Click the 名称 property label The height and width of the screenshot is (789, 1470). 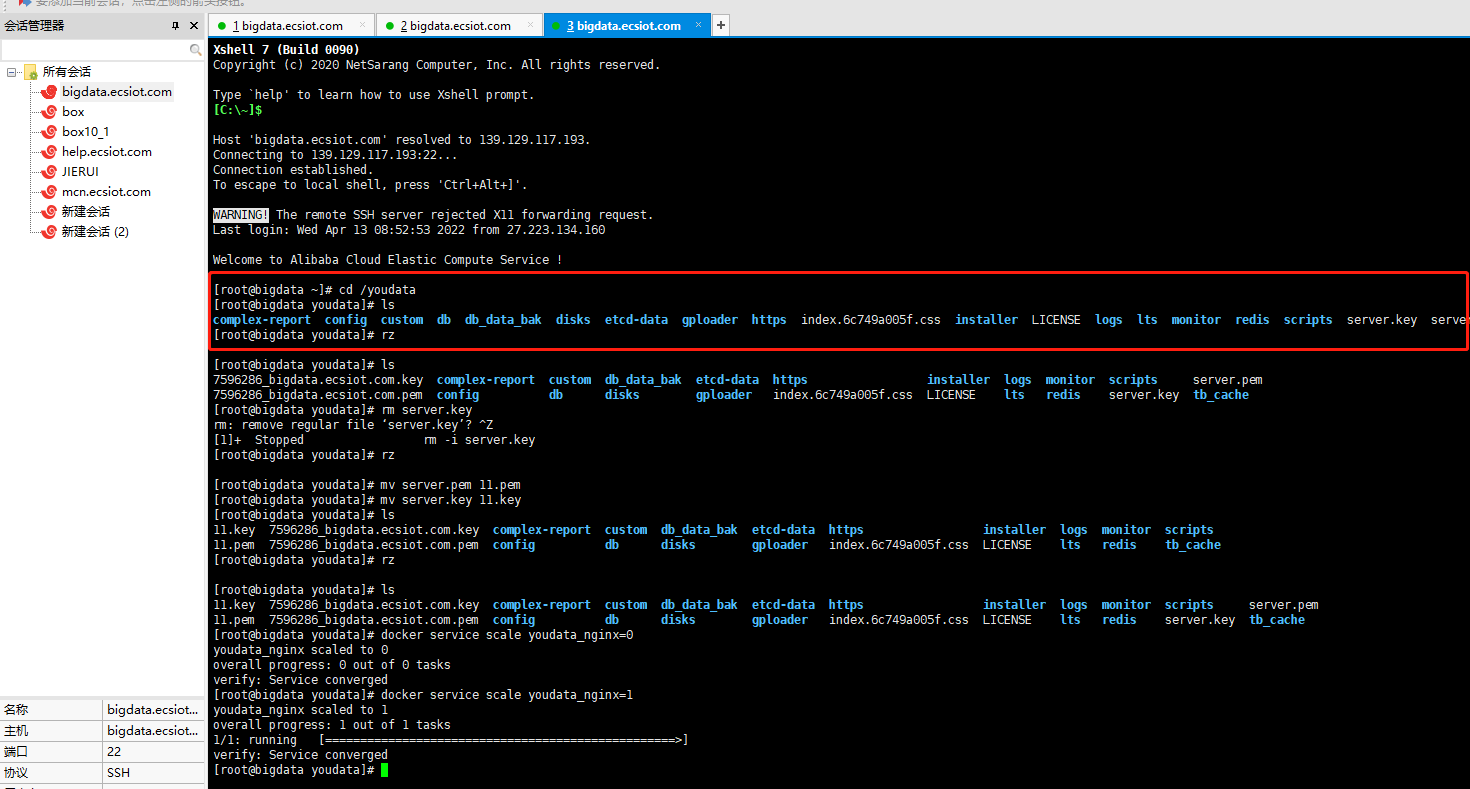16,709
